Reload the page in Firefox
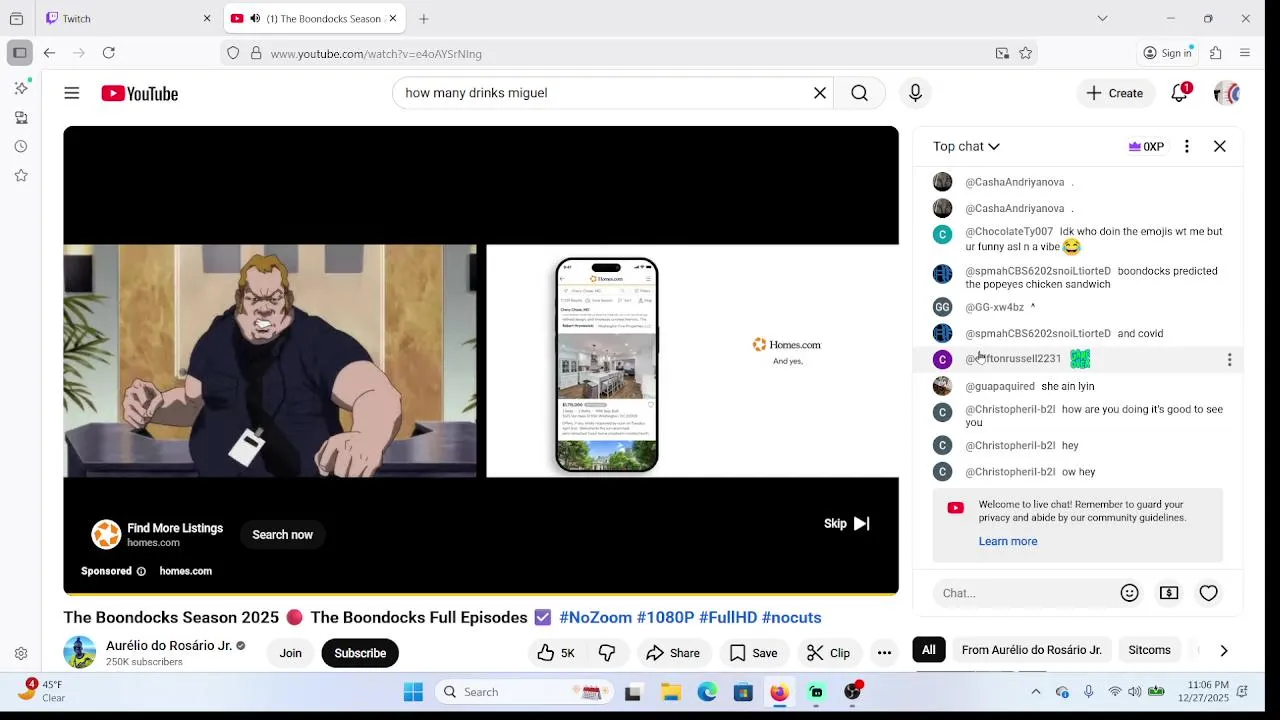This screenshot has width=1280, height=720. coord(109,53)
